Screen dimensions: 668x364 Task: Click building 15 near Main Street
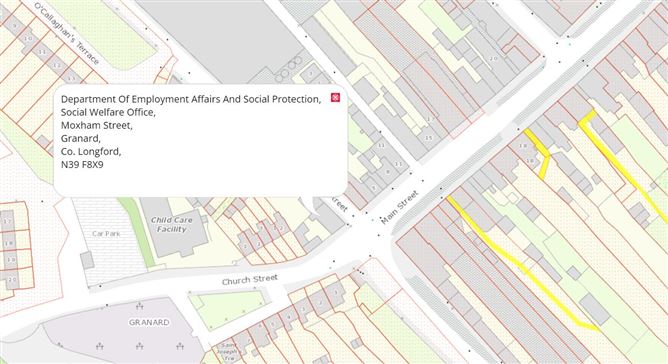point(429,138)
